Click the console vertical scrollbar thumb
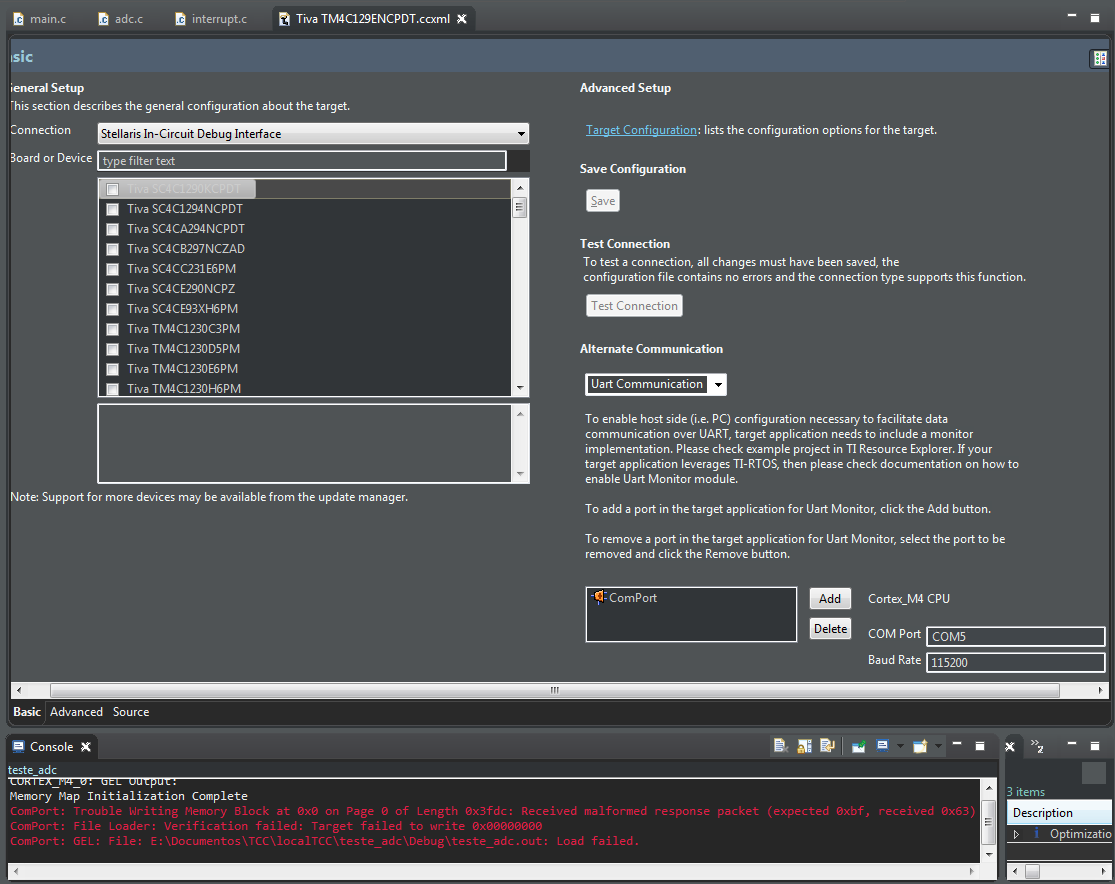The width and height of the screenshot is (1115, 884). point(988,821)
